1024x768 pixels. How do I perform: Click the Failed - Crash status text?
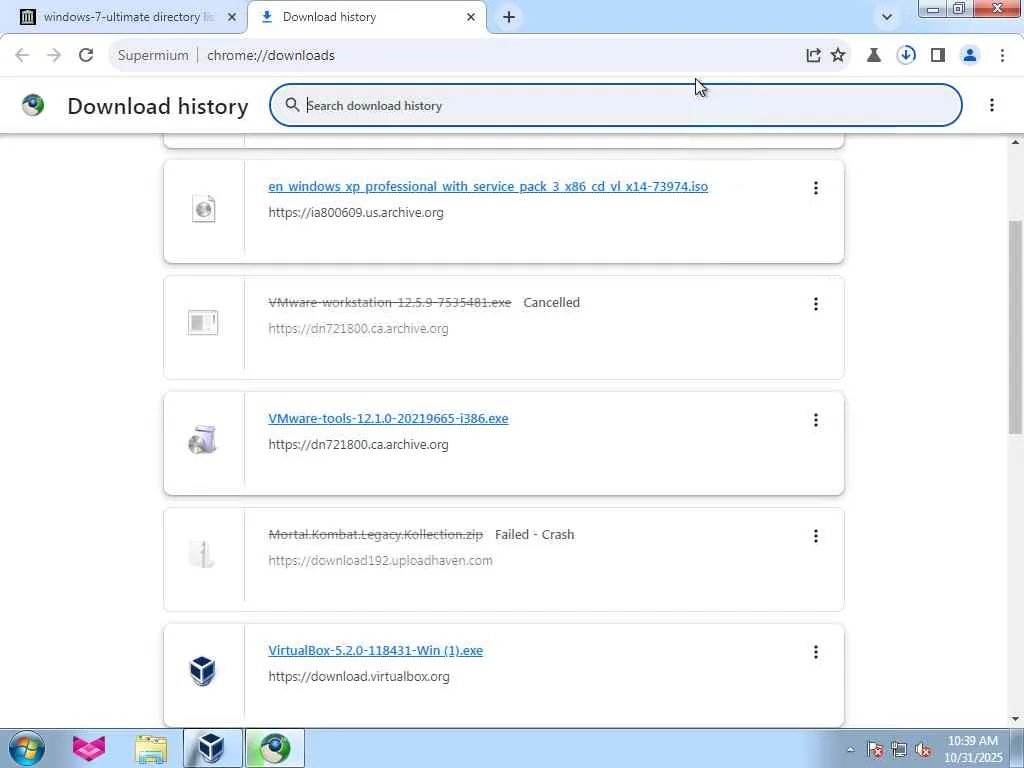[534, 534]
